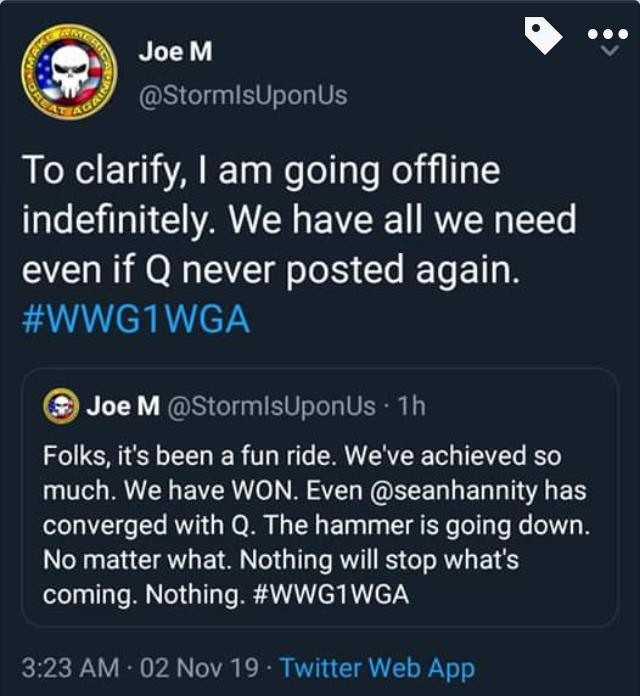Click the small avatar in quoted tweet
The width and height of the screenshot is (640, 696).
click(x=59, y=407)
